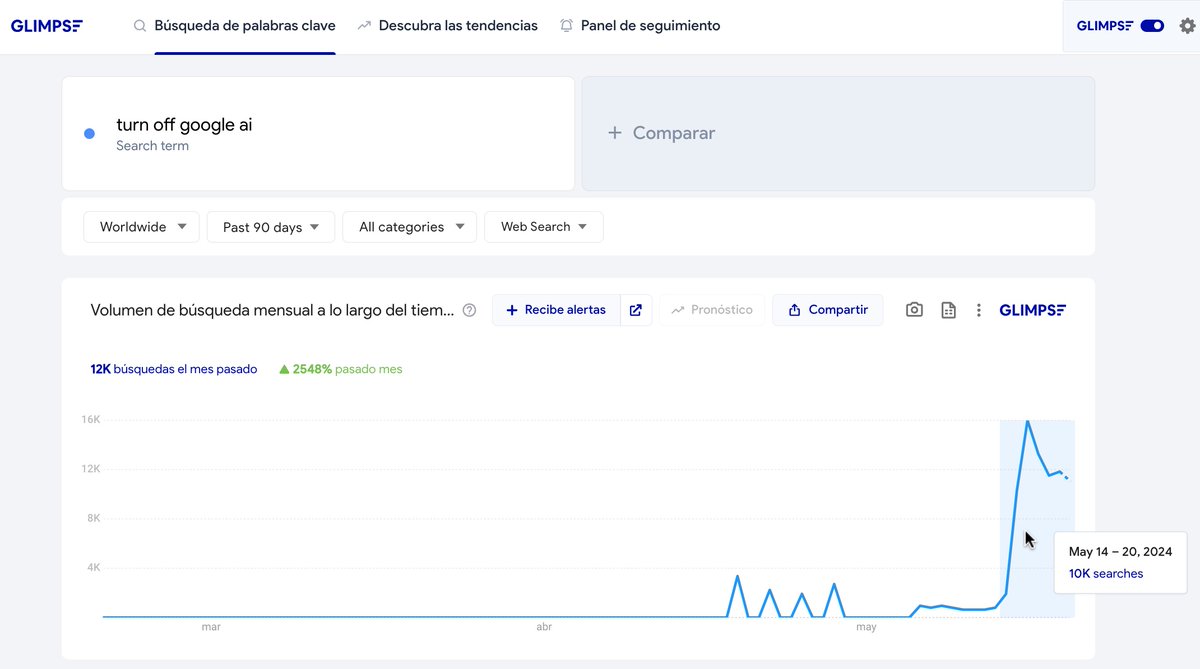Open the settings gear icon
Image resolution: width=1200 pixels, height=669 pixels.
[x=1187, y=26]
